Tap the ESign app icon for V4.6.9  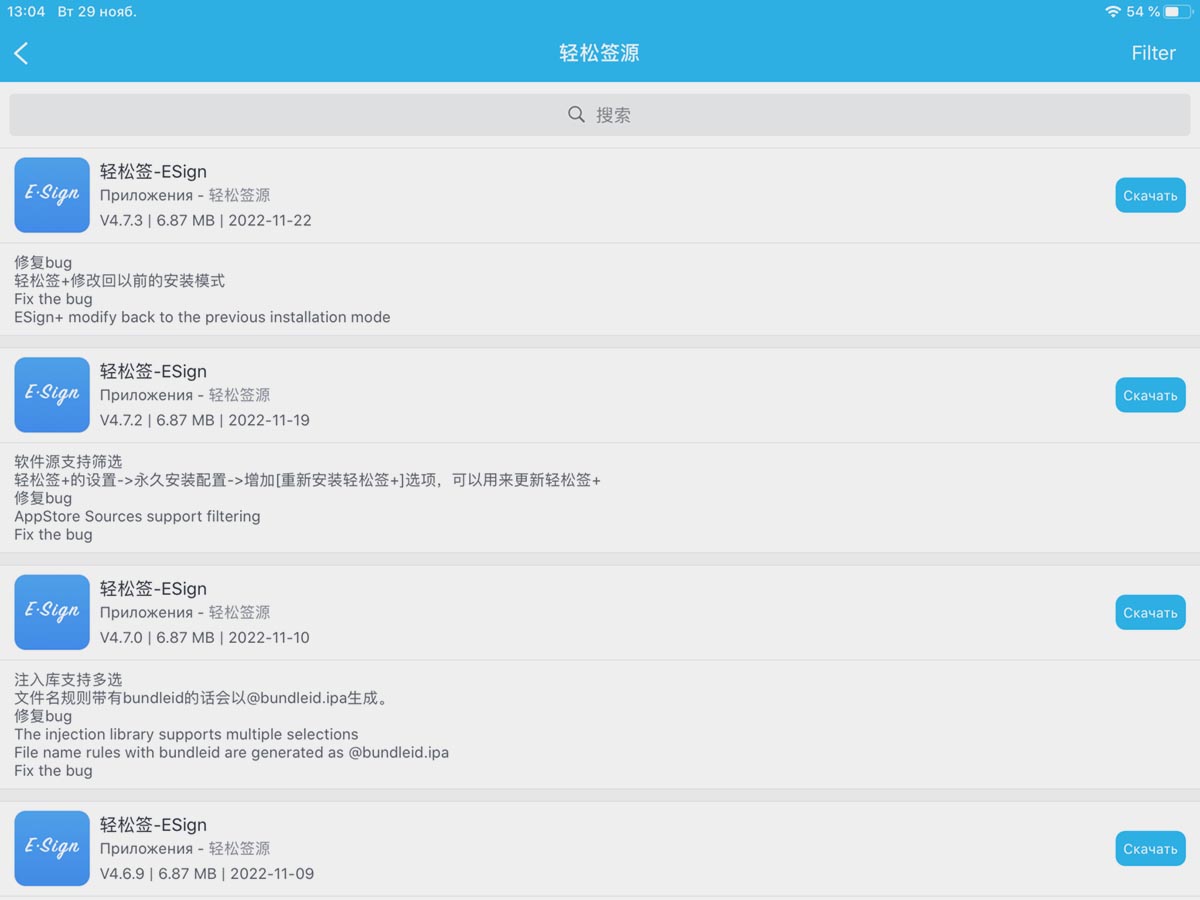52,848
